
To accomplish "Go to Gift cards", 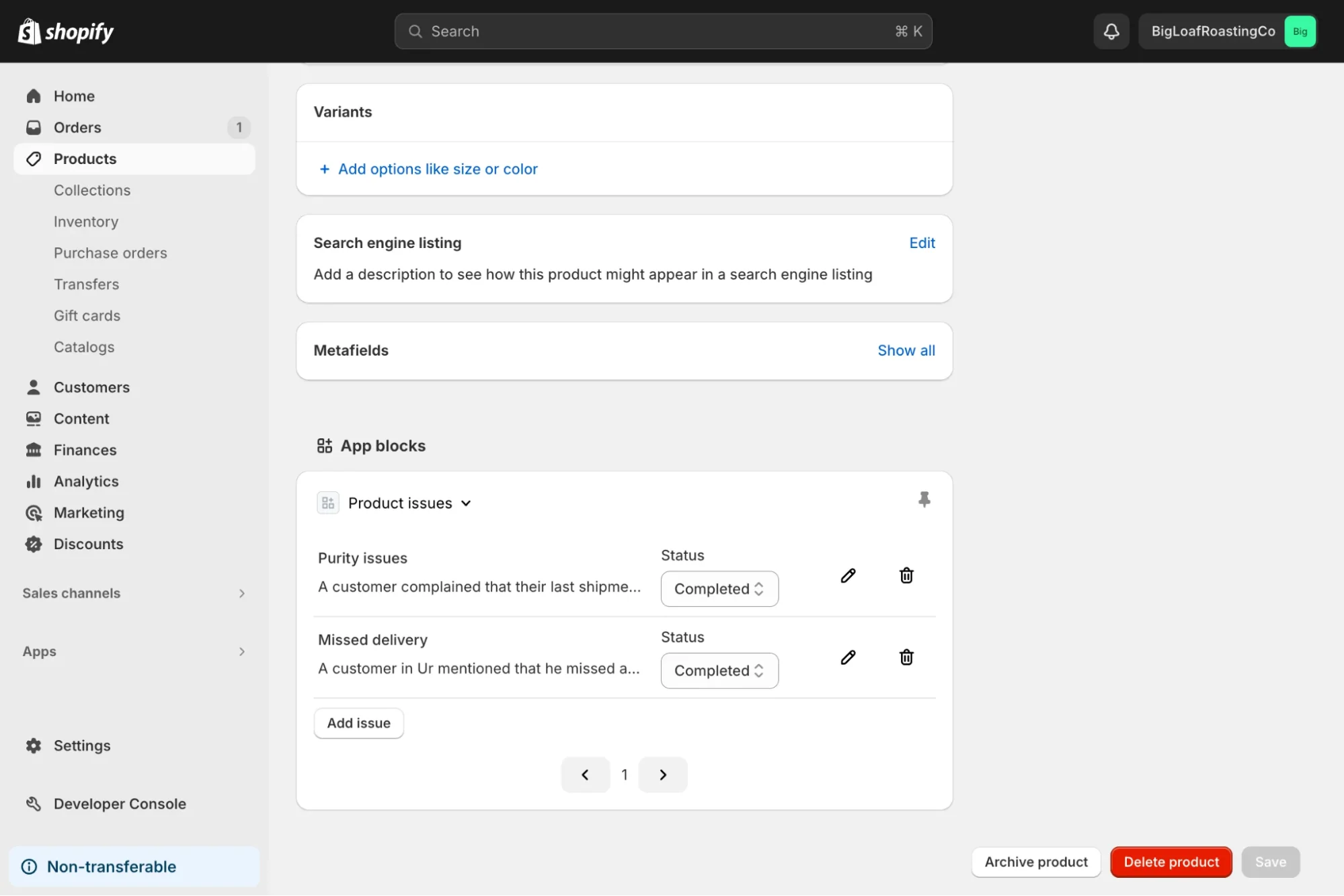I will [x=87, y=315].
